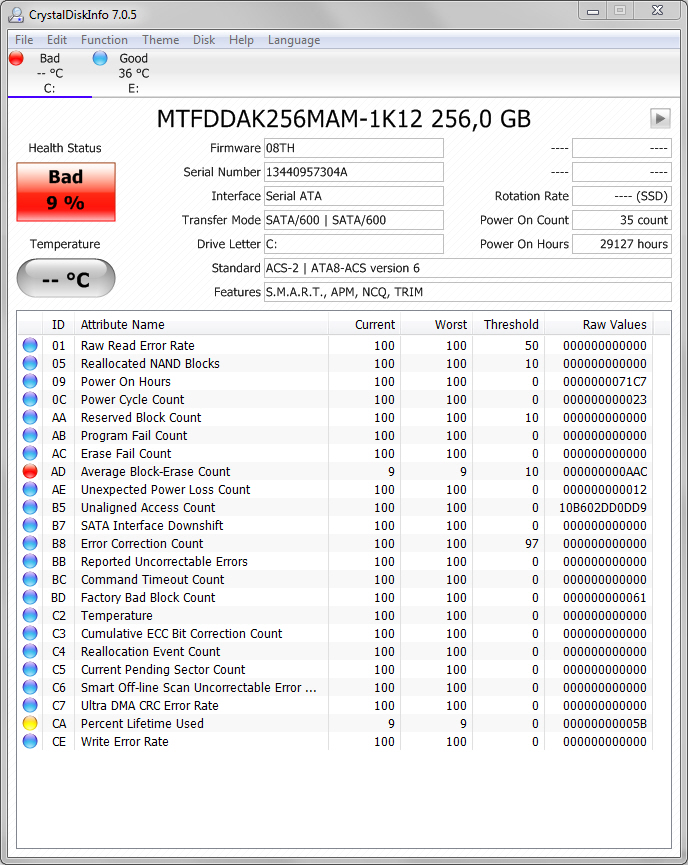Click raw value 0000000071C7
Screen dimensions: 688x865
pyautogui.click(x=605, y=382)
